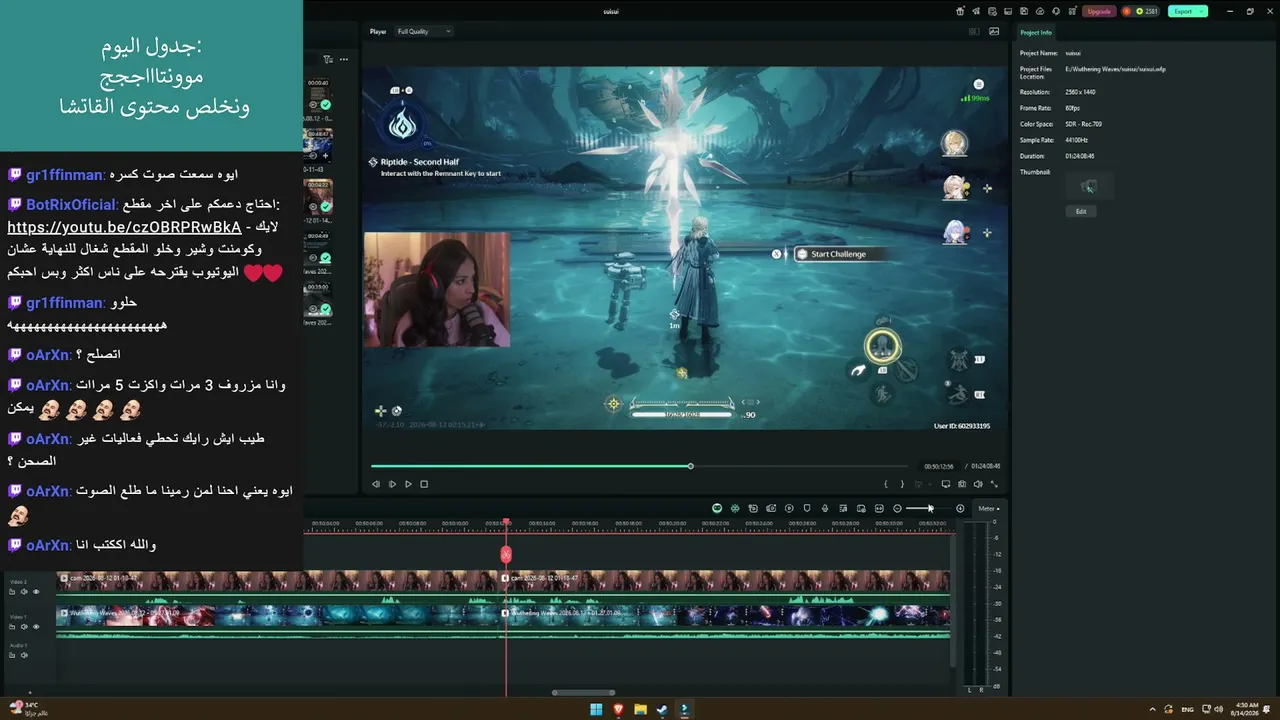Open the weather widget on taskbar
The image size is (1280, 720).
pyautogui.click(x=28, y=709)
